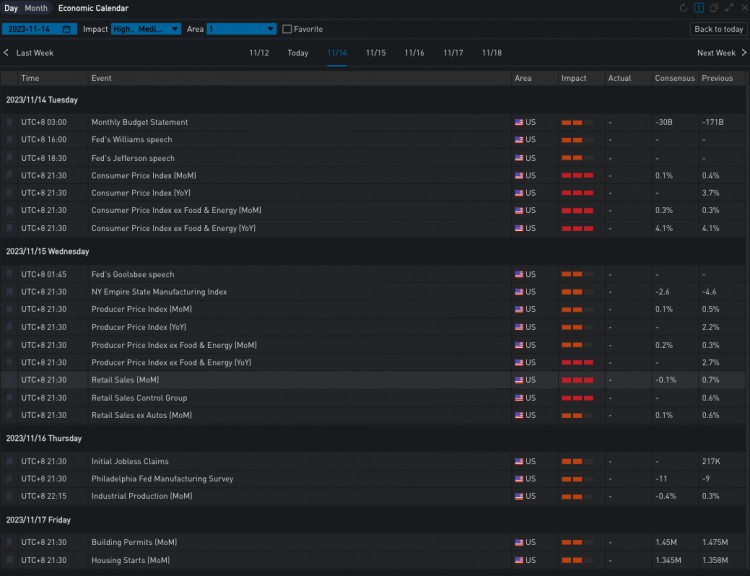
Task: Switch to the Month view
Action: [36, 8]
